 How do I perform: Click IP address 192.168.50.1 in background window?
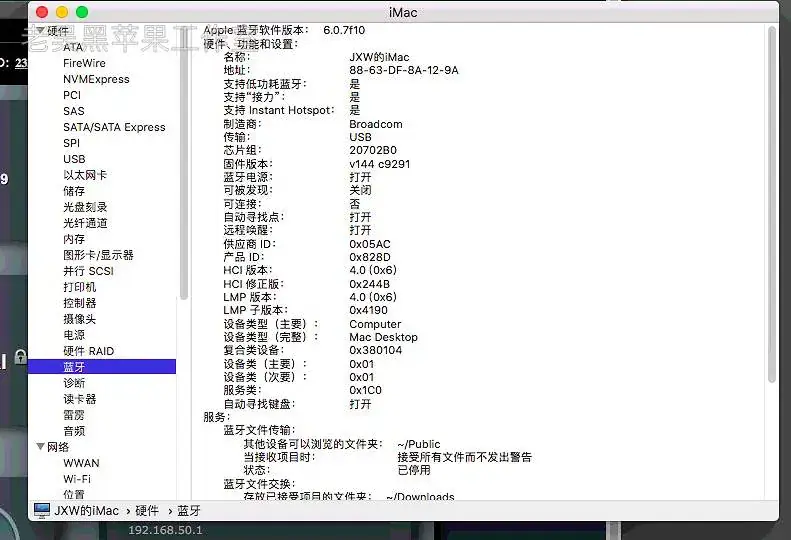coord(165,530)
